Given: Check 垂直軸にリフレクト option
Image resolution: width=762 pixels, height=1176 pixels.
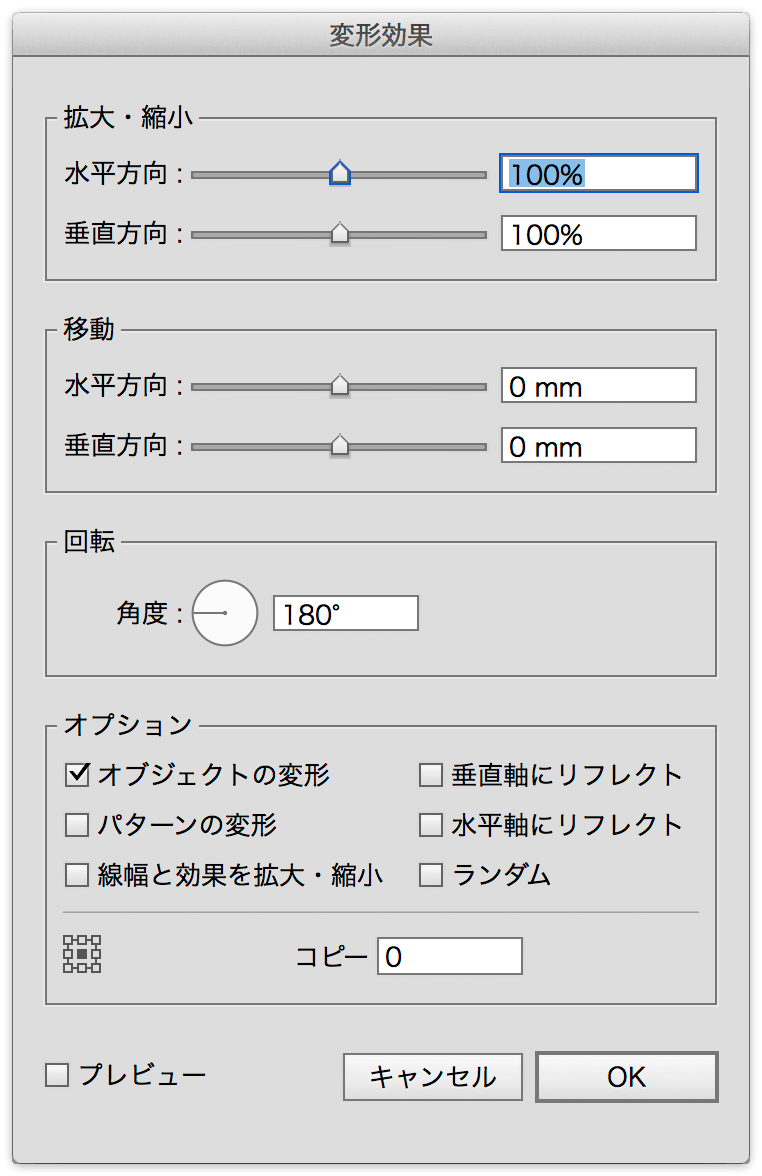Looking at the screenshot, I should [431, 774].
